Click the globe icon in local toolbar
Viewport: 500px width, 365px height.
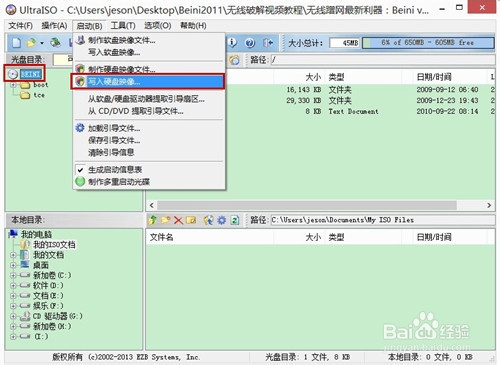coord(209,220)
